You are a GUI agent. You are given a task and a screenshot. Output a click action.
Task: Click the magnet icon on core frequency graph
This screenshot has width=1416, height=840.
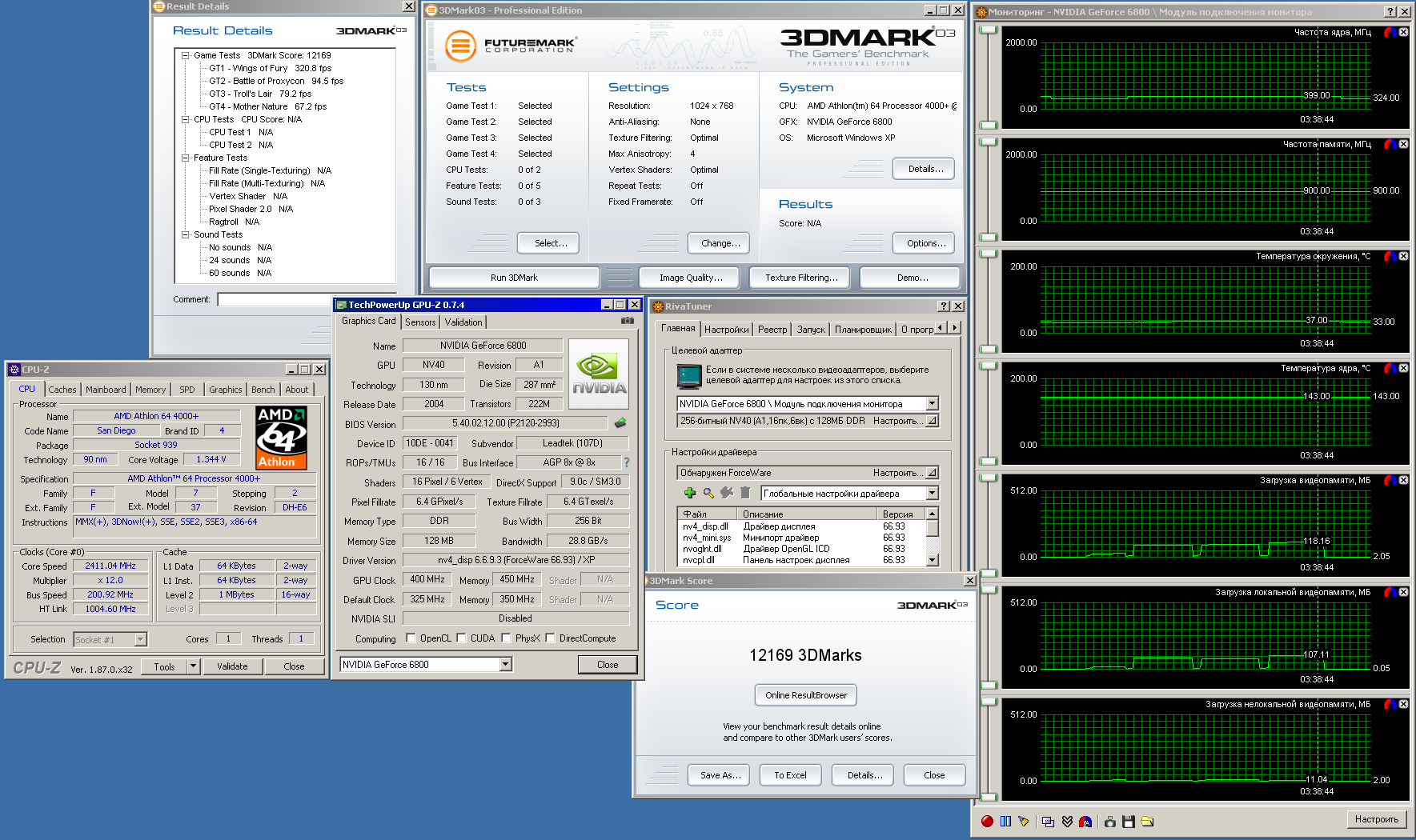pos(1390,32)
